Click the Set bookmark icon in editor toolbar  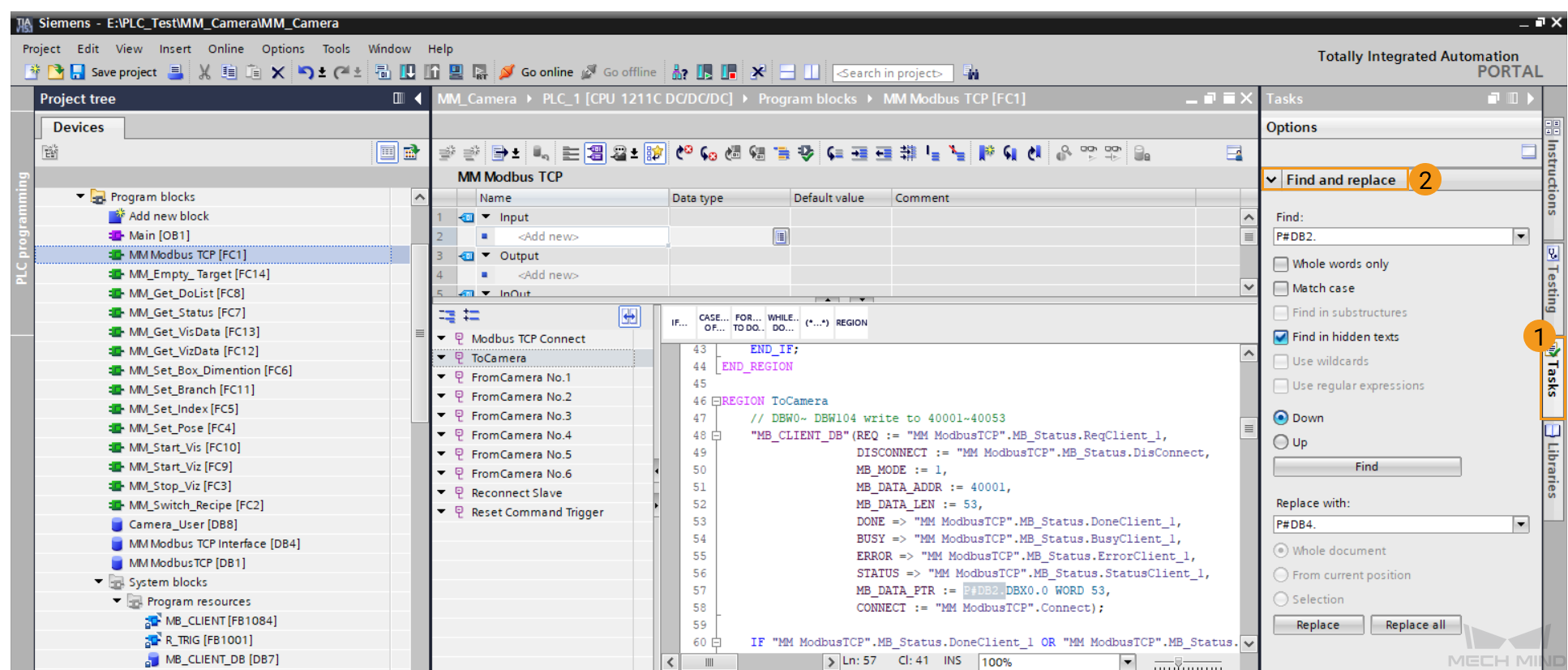coord(986,152)
